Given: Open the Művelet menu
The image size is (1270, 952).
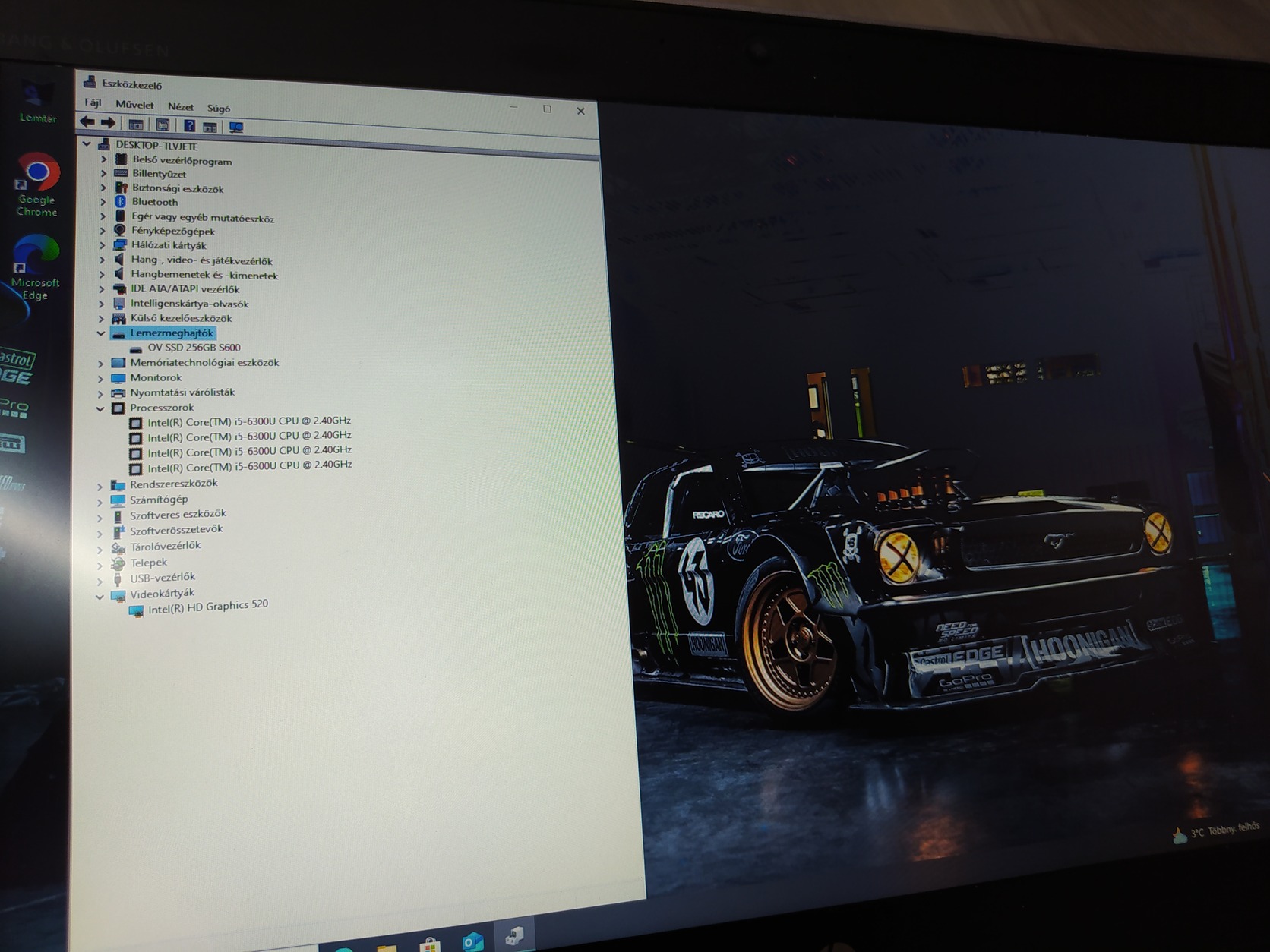Looking at the screenshot, I should pyautogui.click(x=134, y=105).
